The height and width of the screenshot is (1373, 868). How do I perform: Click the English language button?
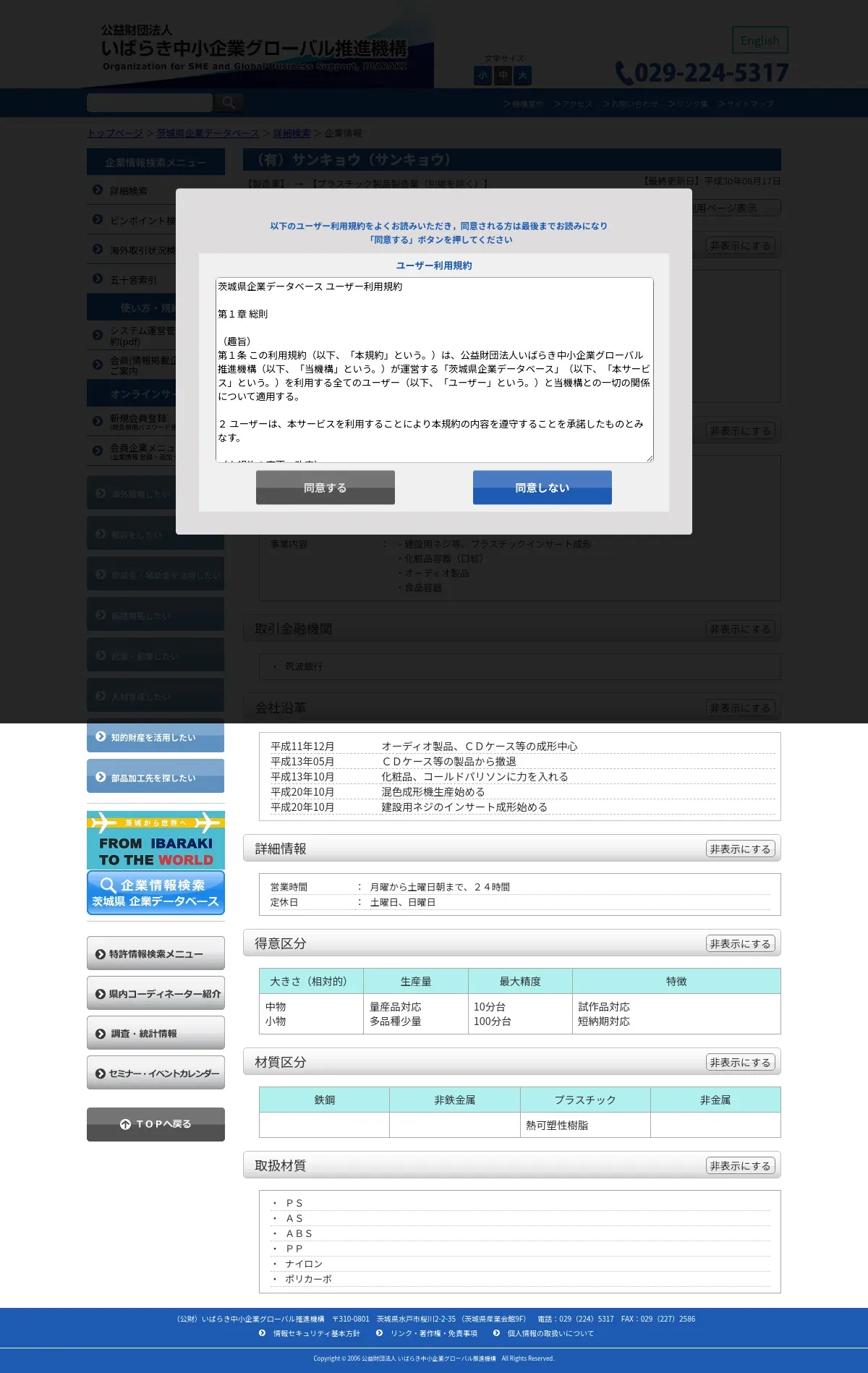(x=760, y=41)
